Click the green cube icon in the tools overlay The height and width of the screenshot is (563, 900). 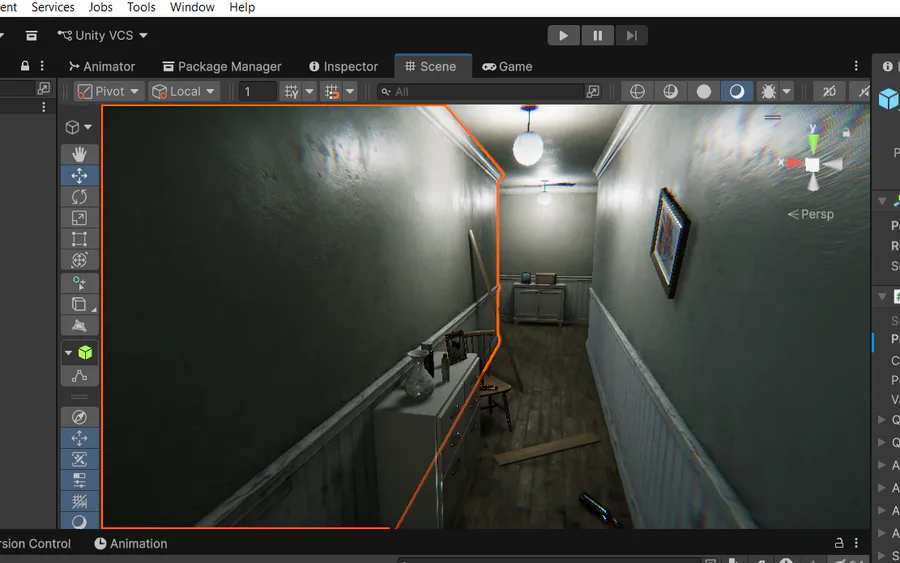85,352
